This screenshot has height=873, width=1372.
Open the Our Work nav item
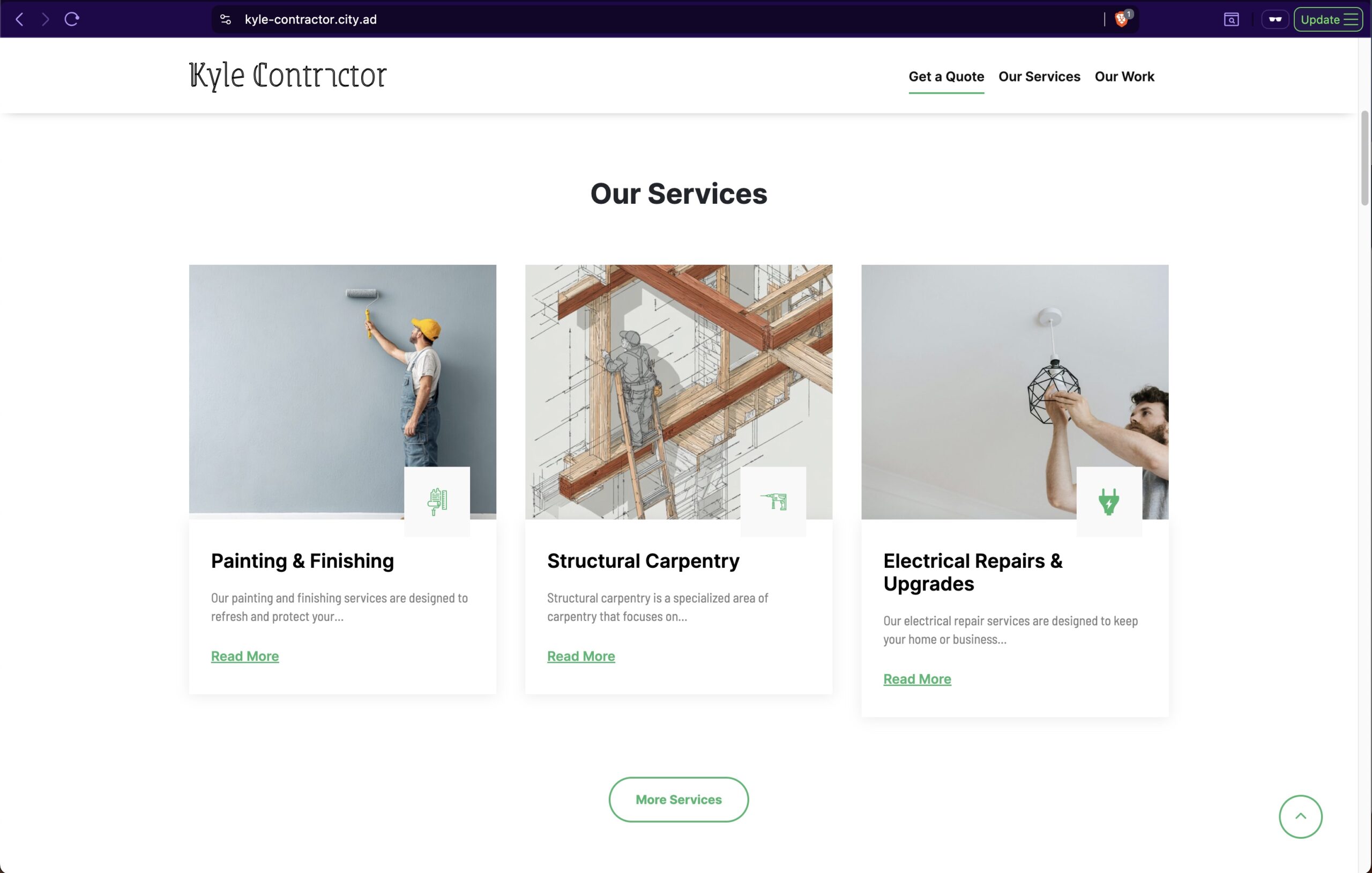[1124, 76]
